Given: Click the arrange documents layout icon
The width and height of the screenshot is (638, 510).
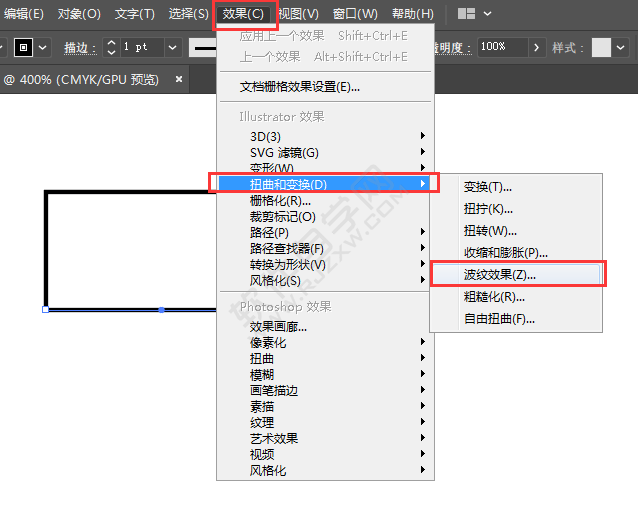Looking at the screenshot, I should (x=466, y=14).
